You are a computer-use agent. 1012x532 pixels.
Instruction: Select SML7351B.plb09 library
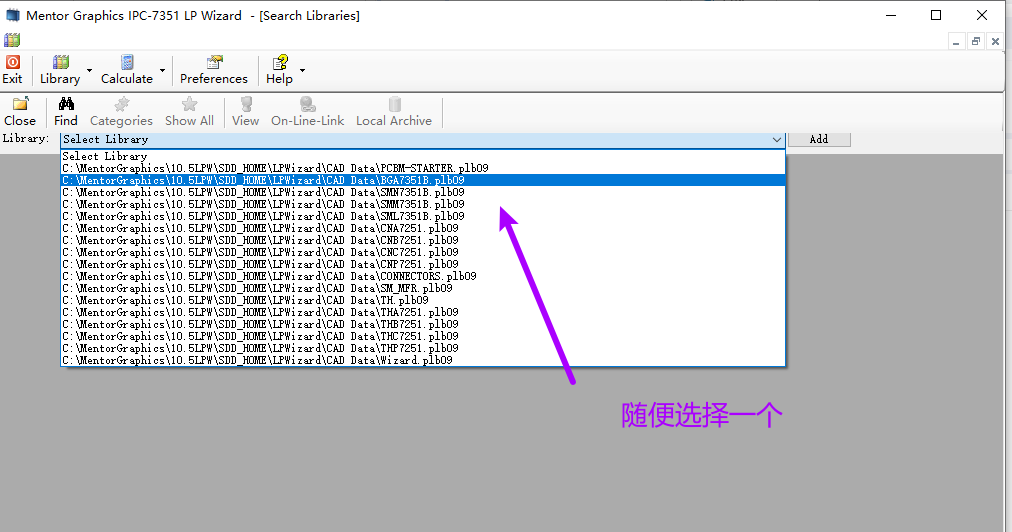pyautogui.click(x=423, y=216)
